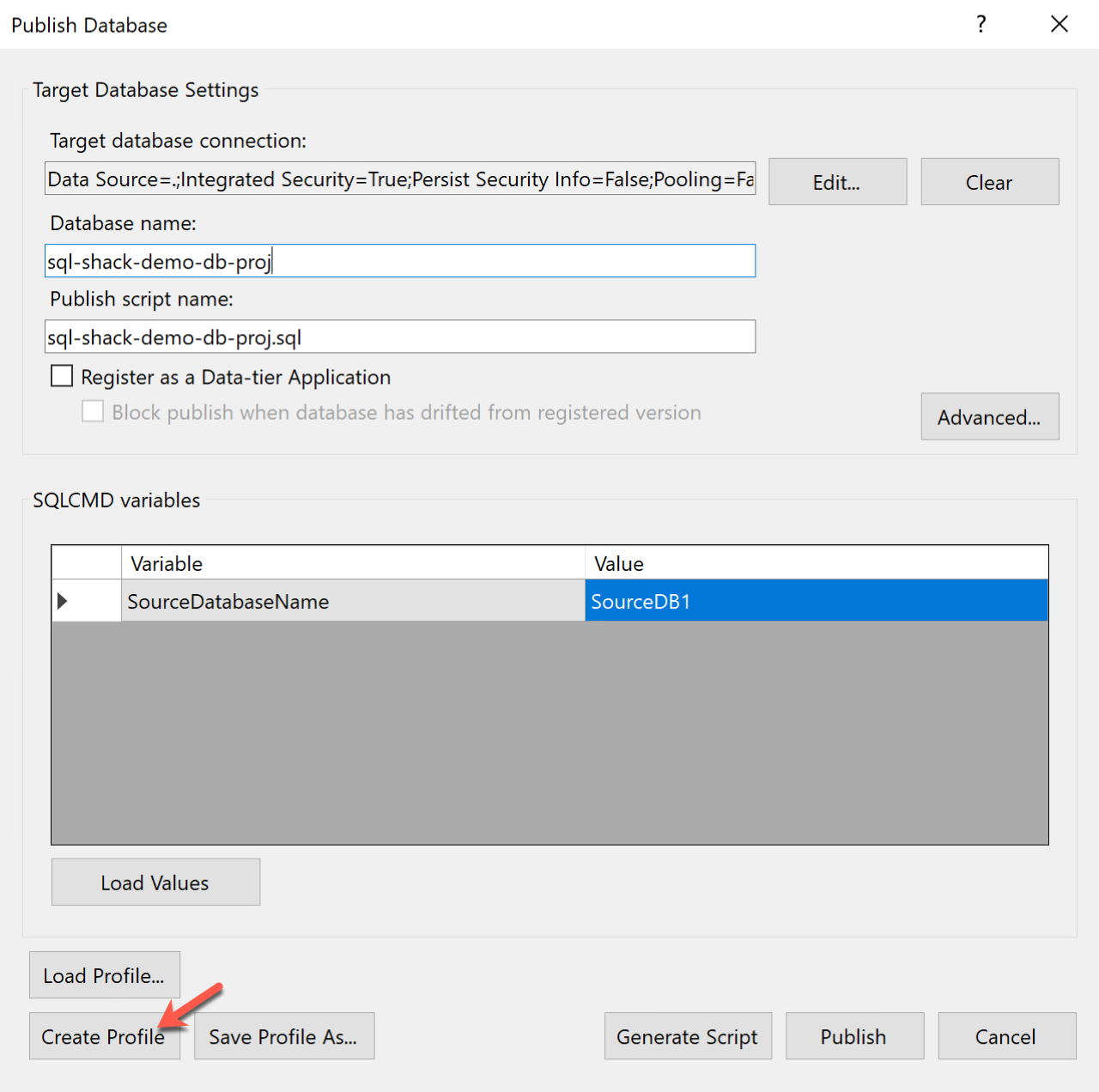1099x1092 pixels.
Task: Click the Edit... connection button
Action: 837,182
